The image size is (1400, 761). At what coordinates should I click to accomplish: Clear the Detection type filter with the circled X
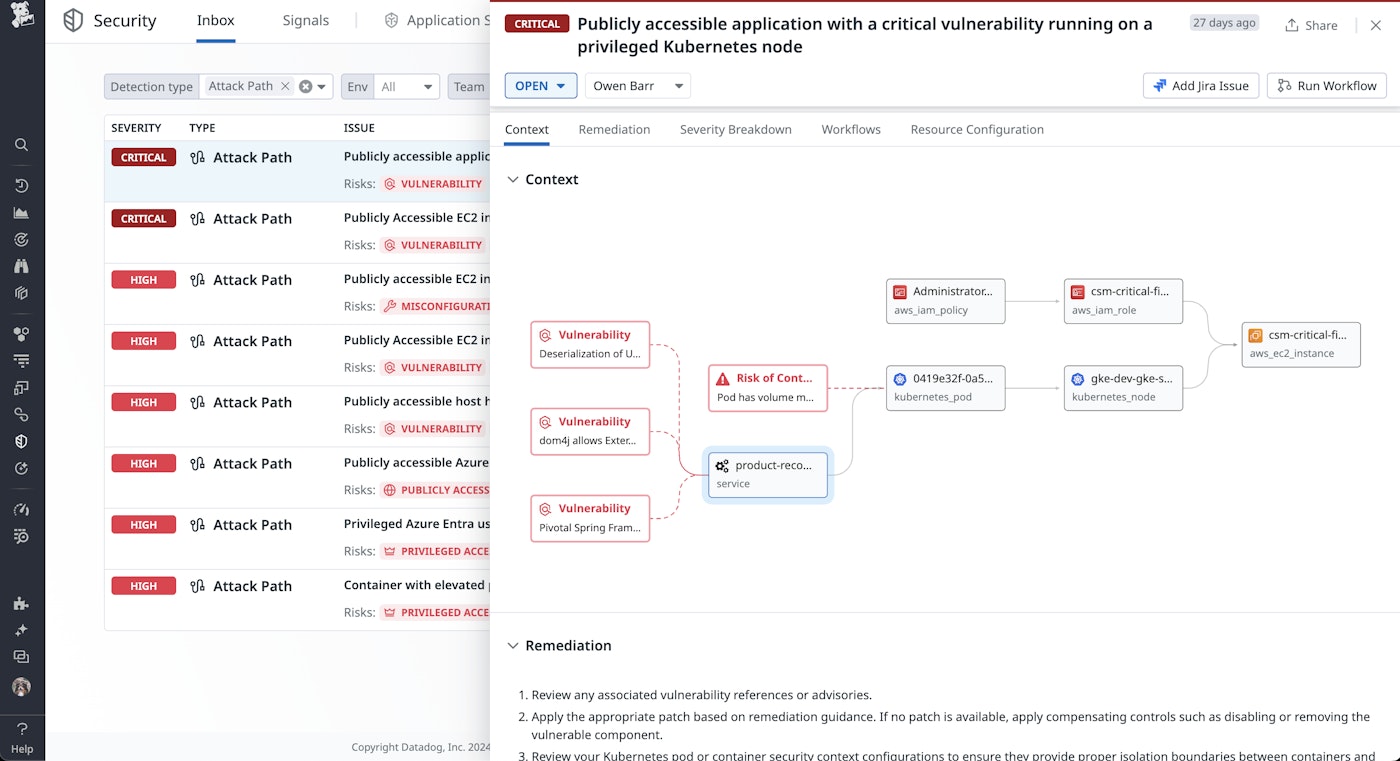(x=306, y=87)
